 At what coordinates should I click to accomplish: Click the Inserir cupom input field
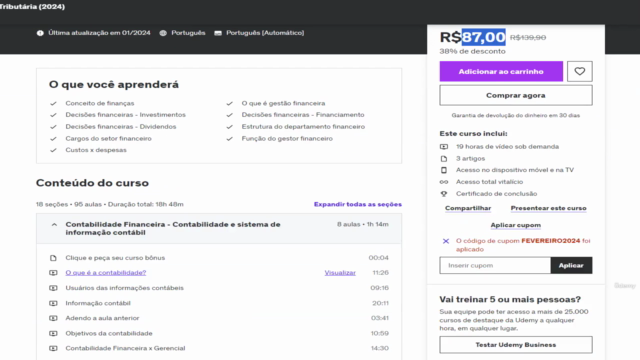click(x=495, y=265)
